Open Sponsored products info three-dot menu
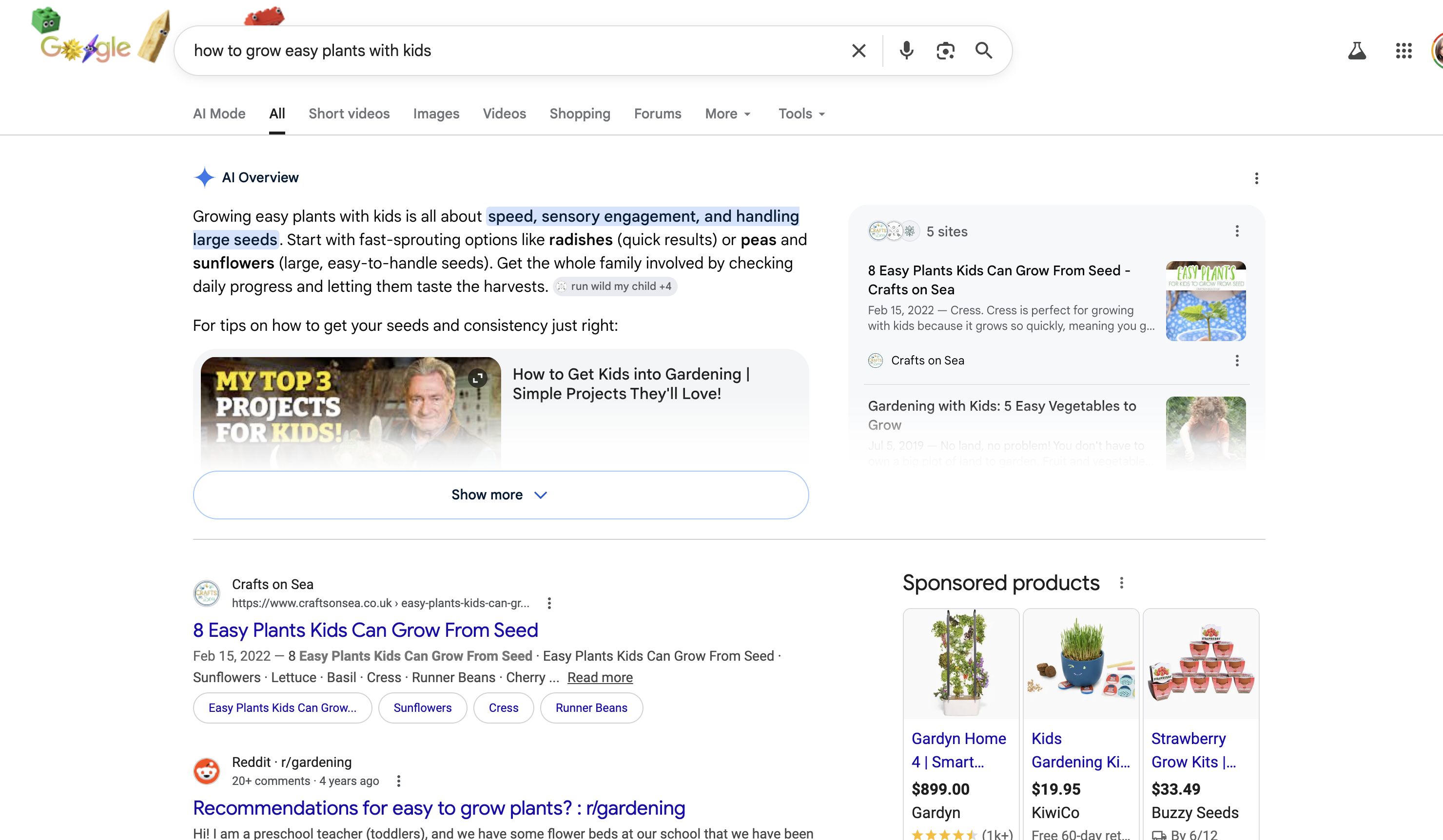The image size is (1443, 840). (x=1121, y=583)
